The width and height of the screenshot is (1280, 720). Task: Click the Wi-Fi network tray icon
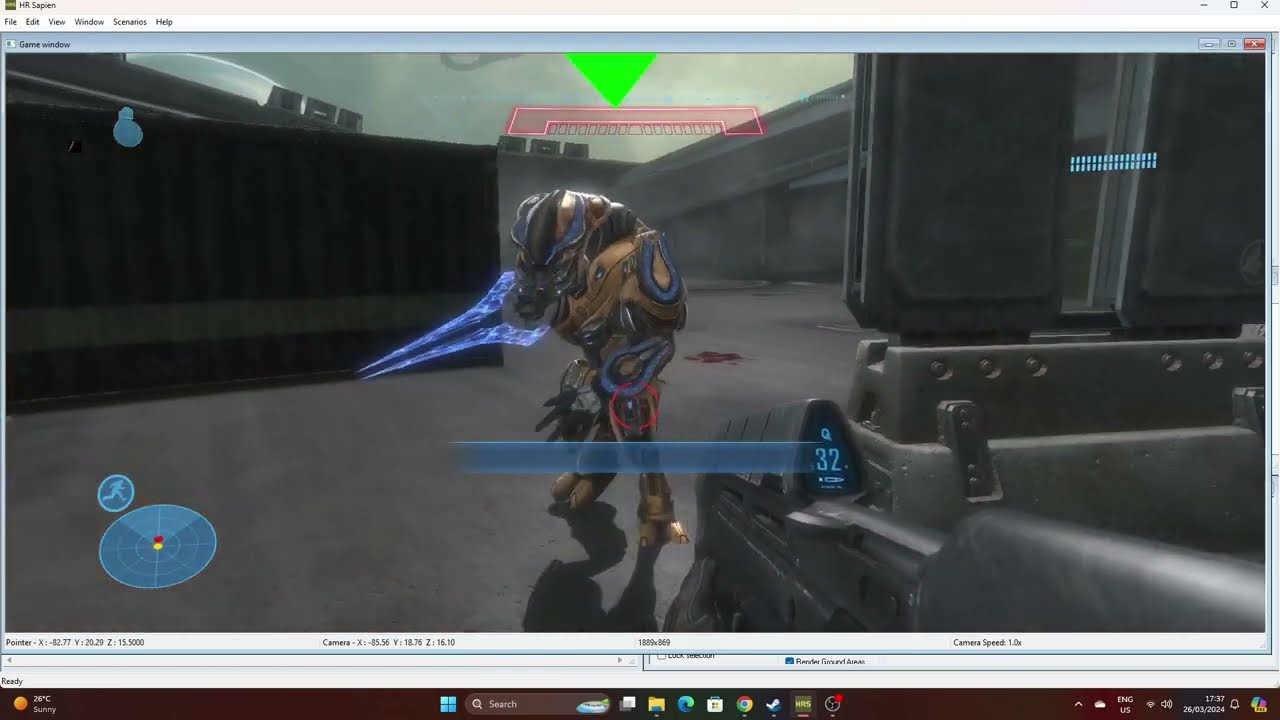tap(1150, 704)
